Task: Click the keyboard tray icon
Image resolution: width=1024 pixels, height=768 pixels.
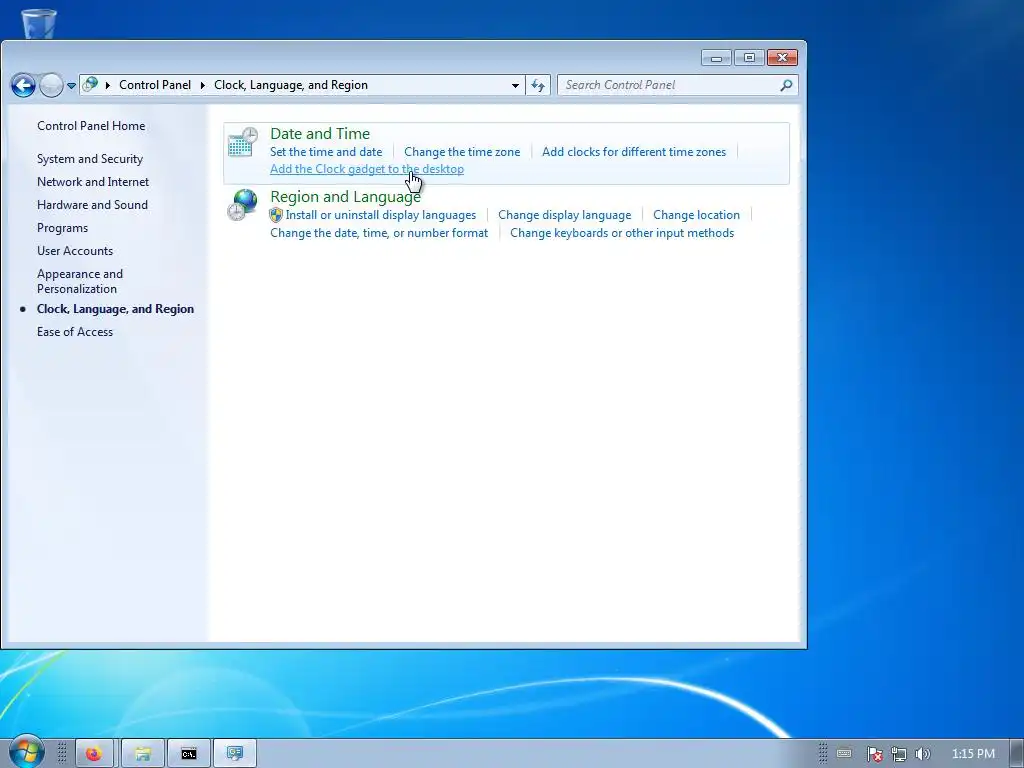Action: click(x=844, y=754)
